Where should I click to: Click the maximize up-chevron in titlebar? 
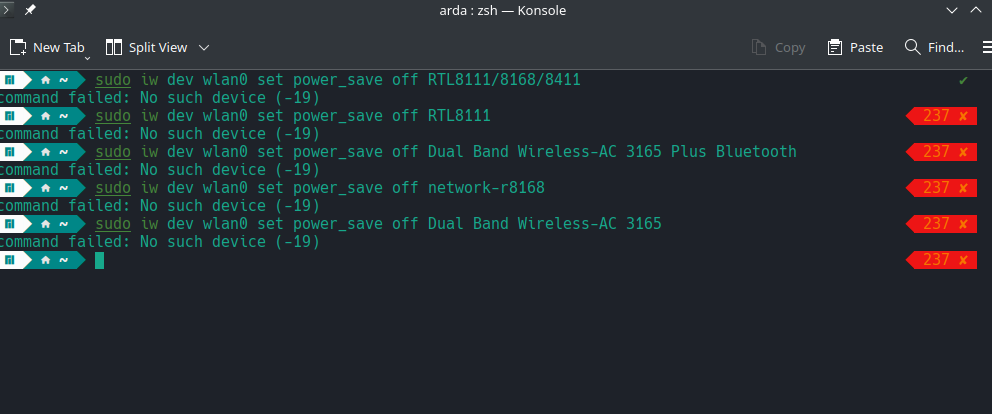tap(977, 10)
